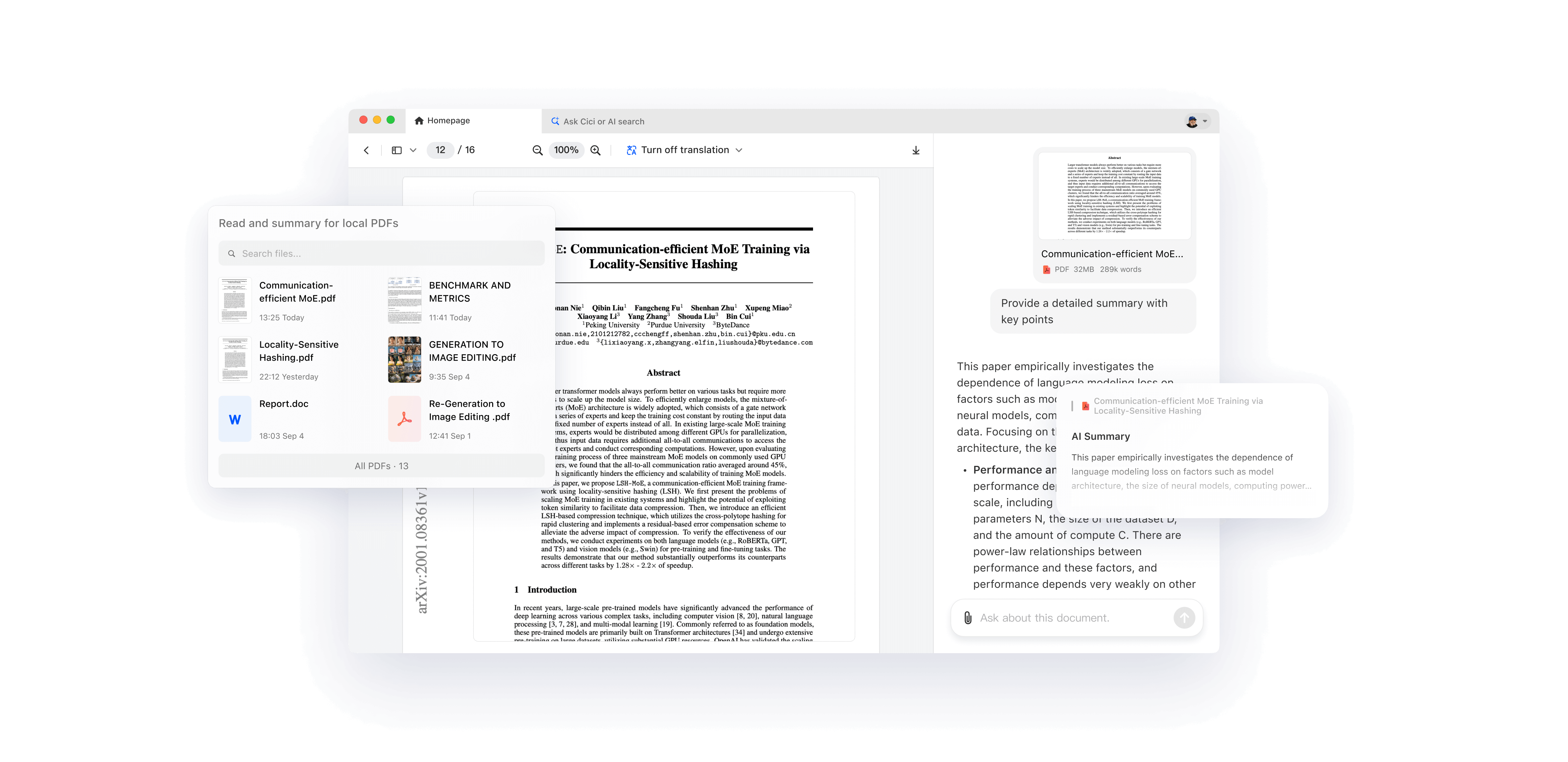Click the Word icon for Report.doc

[235, 419]
